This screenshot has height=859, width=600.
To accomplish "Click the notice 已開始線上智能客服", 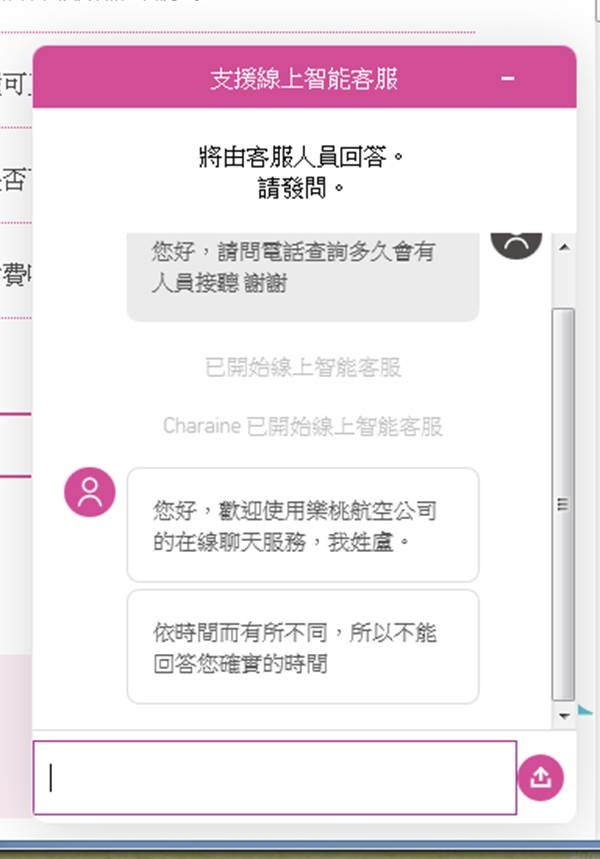I will [x=303, y=367].
